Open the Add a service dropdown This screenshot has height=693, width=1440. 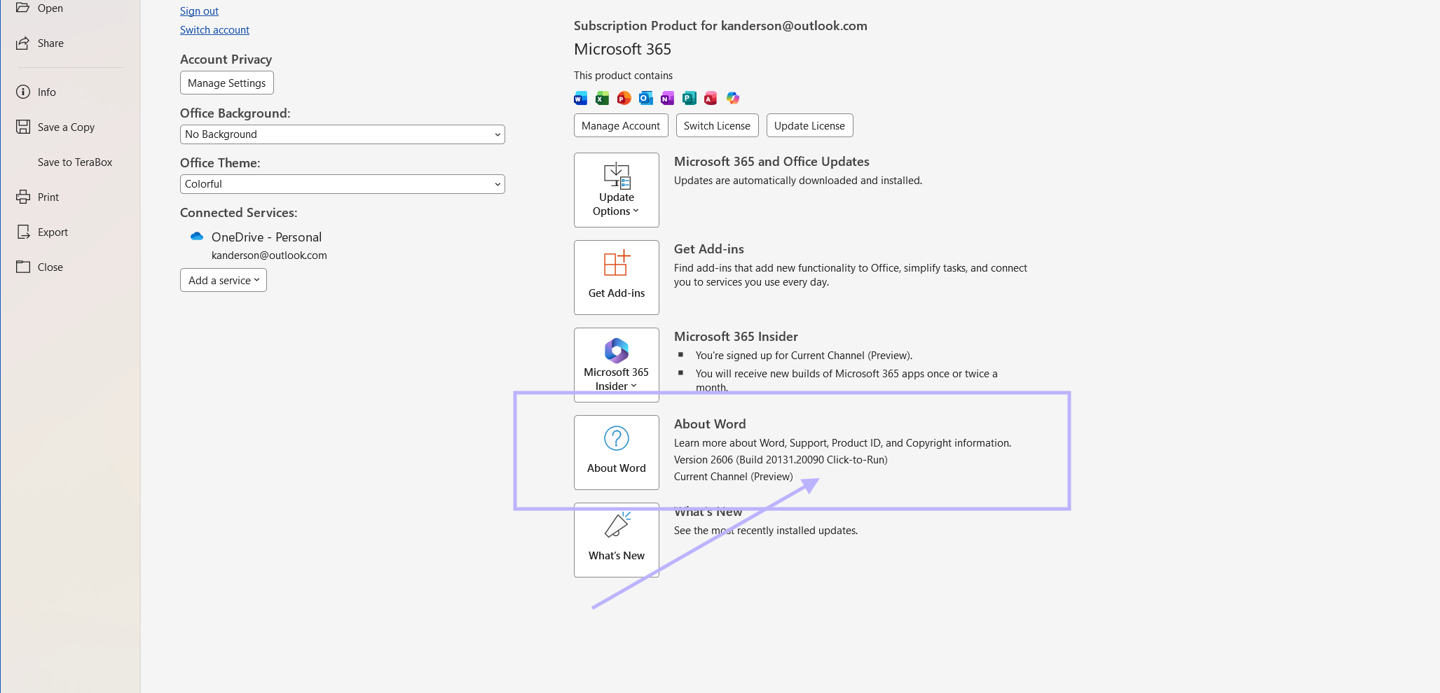point(223,280)
